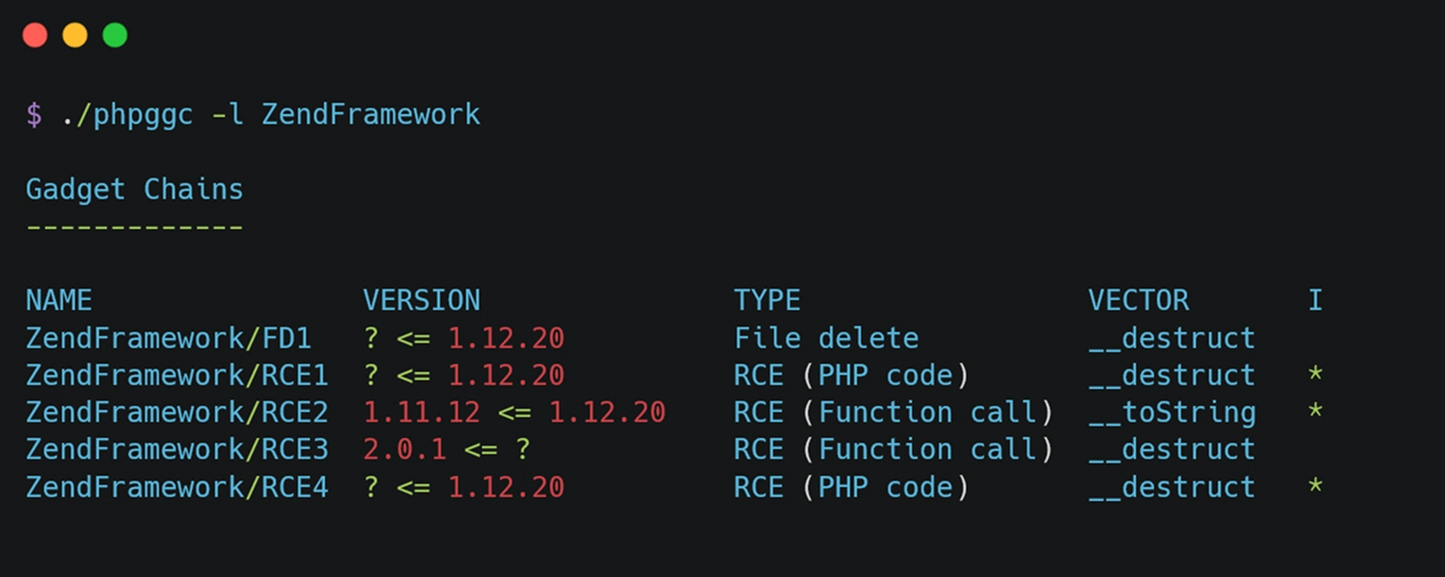The image size is (1445, 577).
Task: Click the __toString vector entry
Action: [x=1172, y=413]
